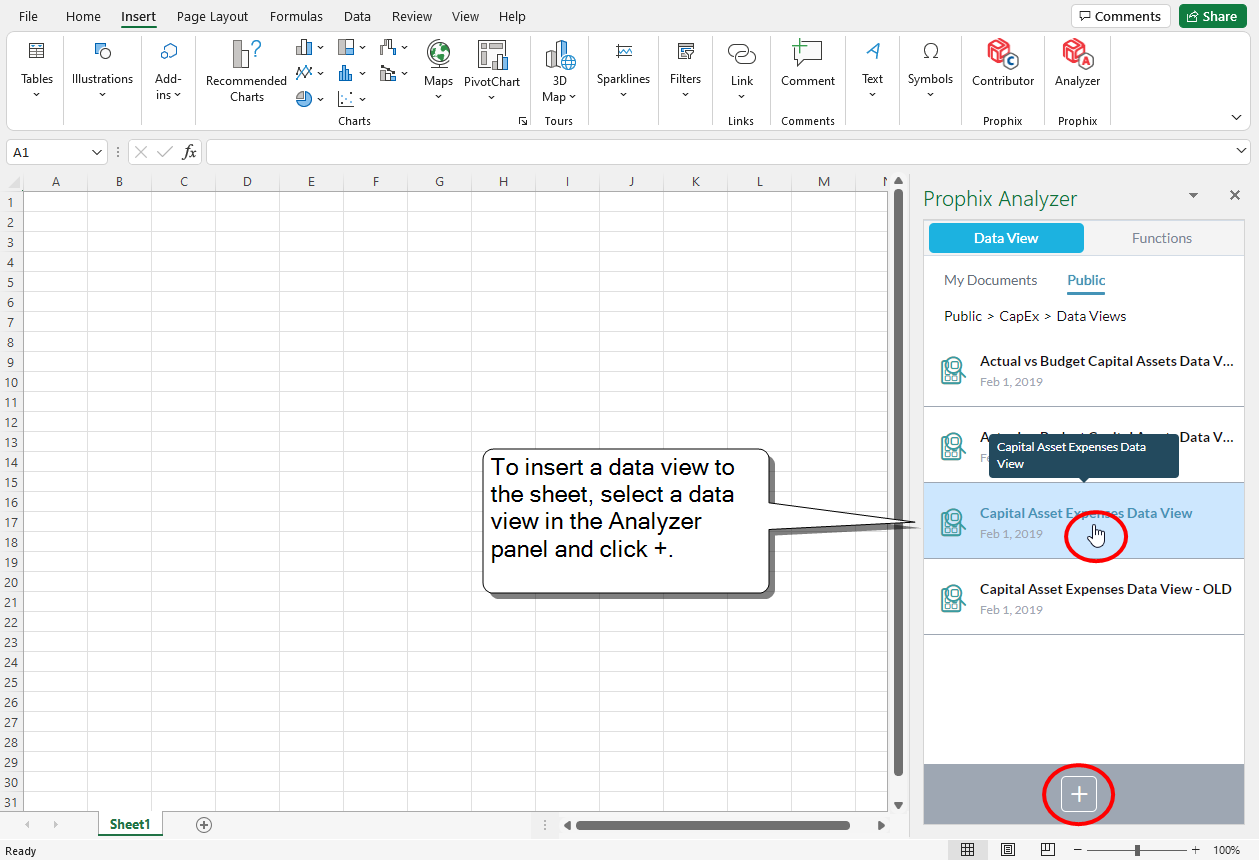
Task: Select the Sheet1 worksheet tab
Action: click(130, 824)
